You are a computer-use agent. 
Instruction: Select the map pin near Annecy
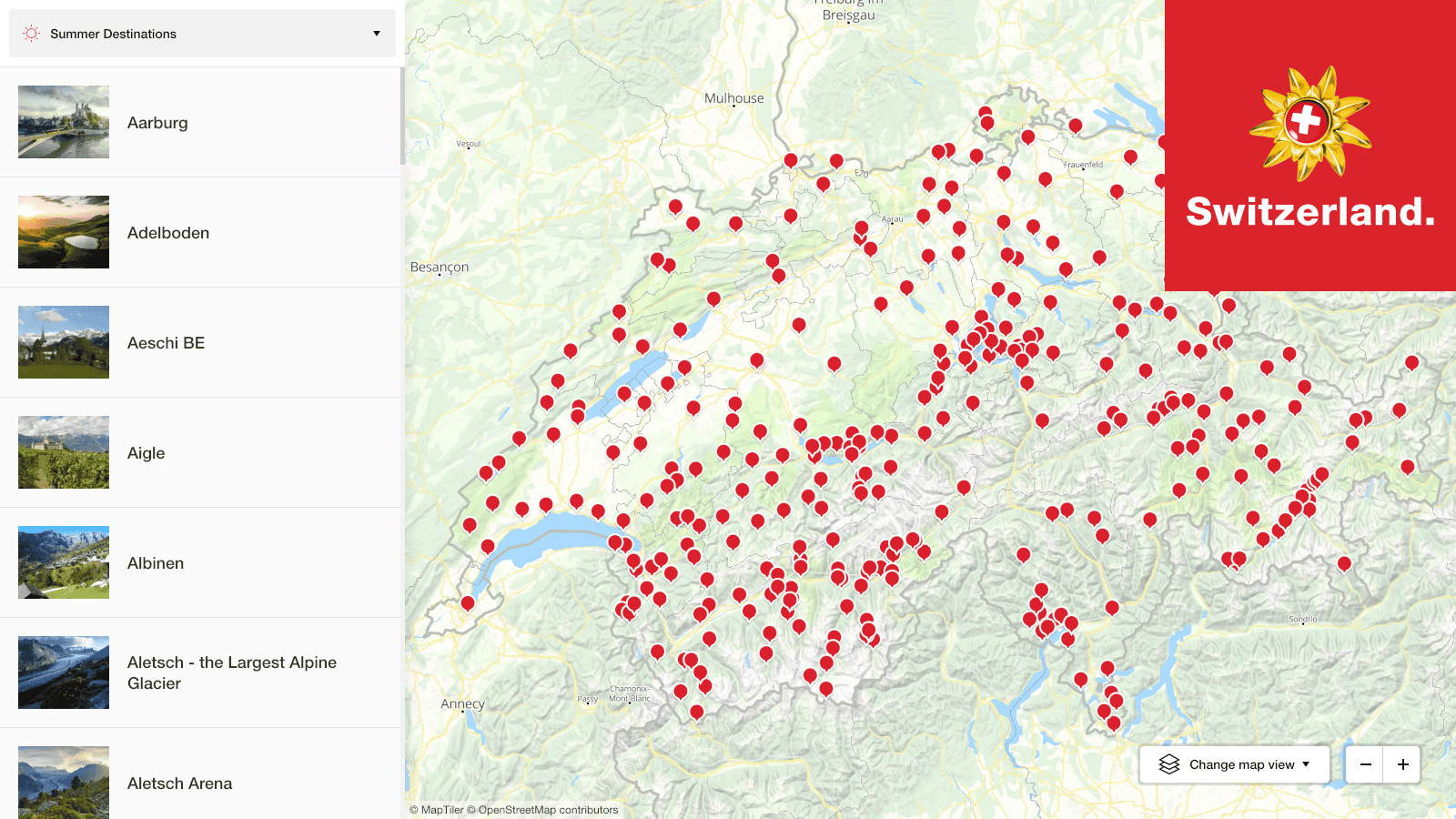coord(467,604)
